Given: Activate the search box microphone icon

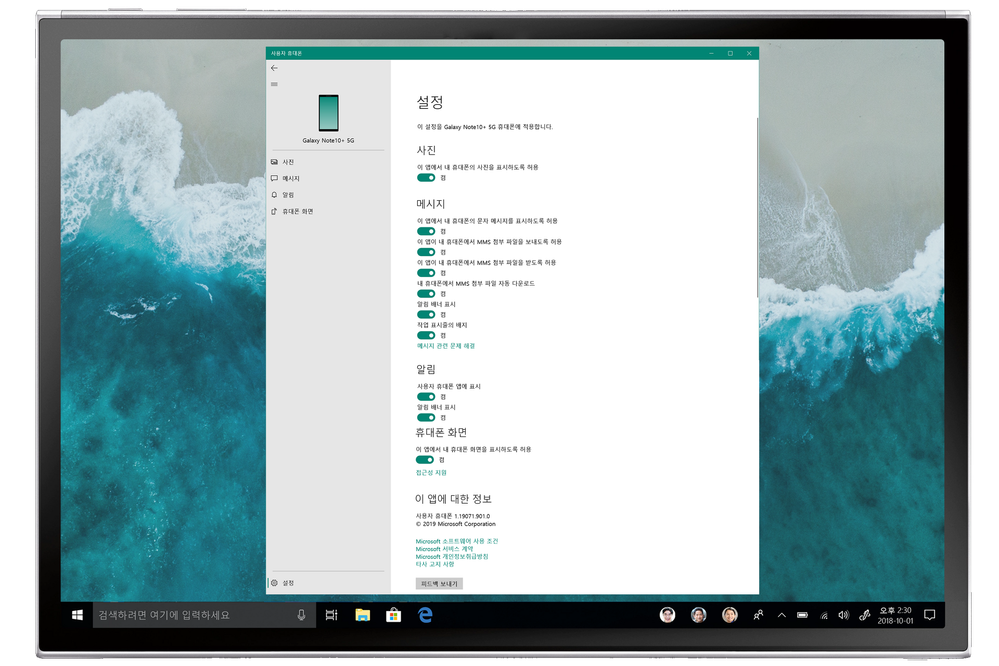Looking at the screenshot, I should point(301,615).
